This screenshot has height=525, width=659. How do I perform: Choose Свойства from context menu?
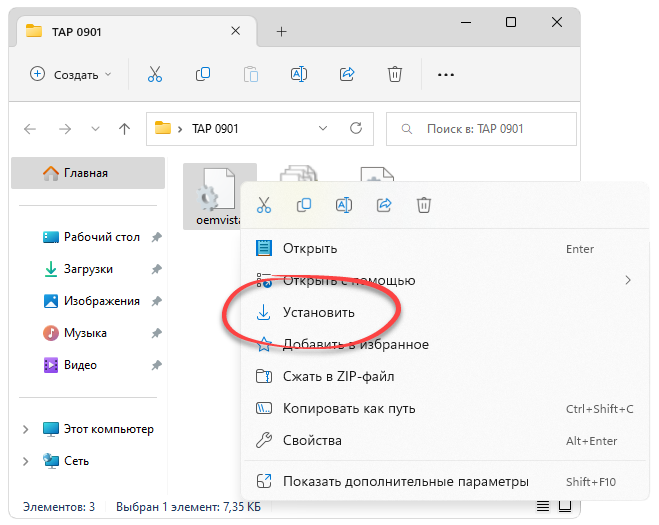point(312,440)
